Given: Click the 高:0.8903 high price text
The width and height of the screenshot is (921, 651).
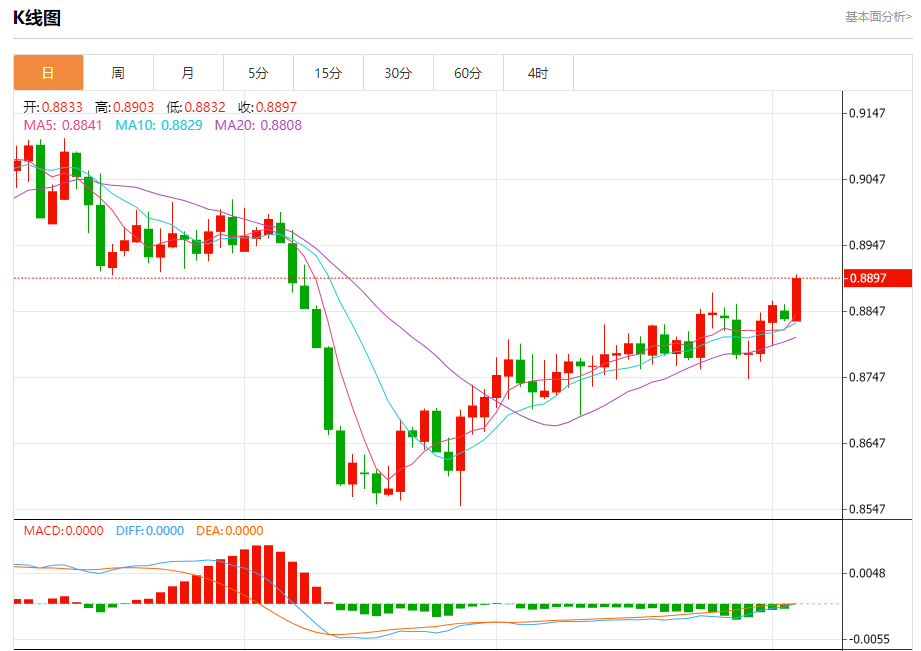Looking at the screenshot, I should pos(125,107).
